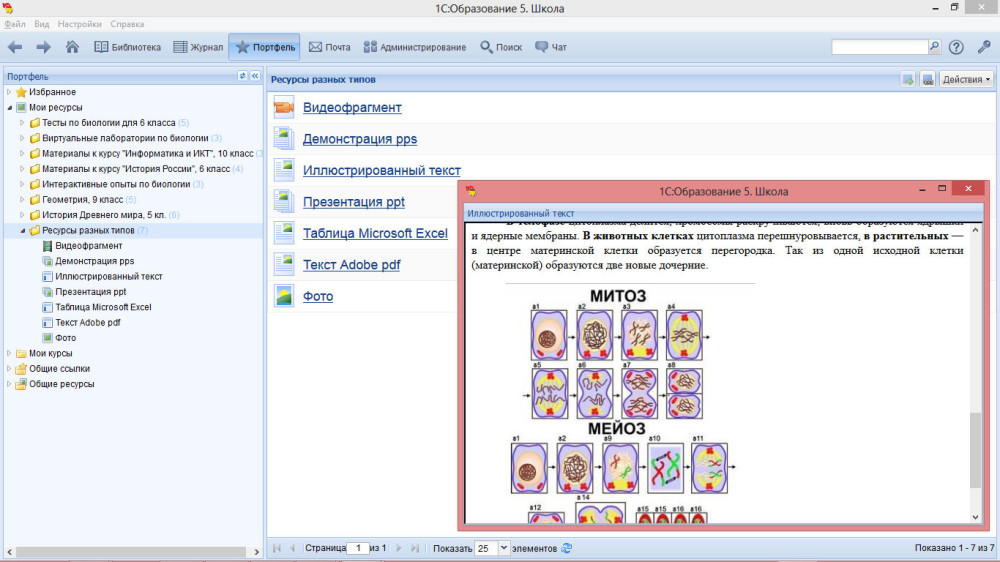The image size is (1000, 562).
Task: Click the tree panel right scroll arrow
Action: (x=256, y=552)
